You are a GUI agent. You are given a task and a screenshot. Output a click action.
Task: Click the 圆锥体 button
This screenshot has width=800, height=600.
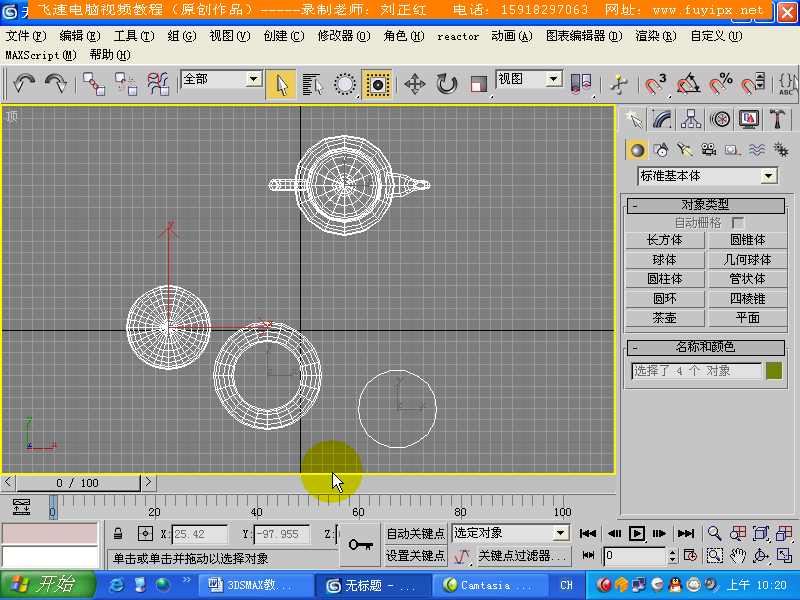(747, 240)
